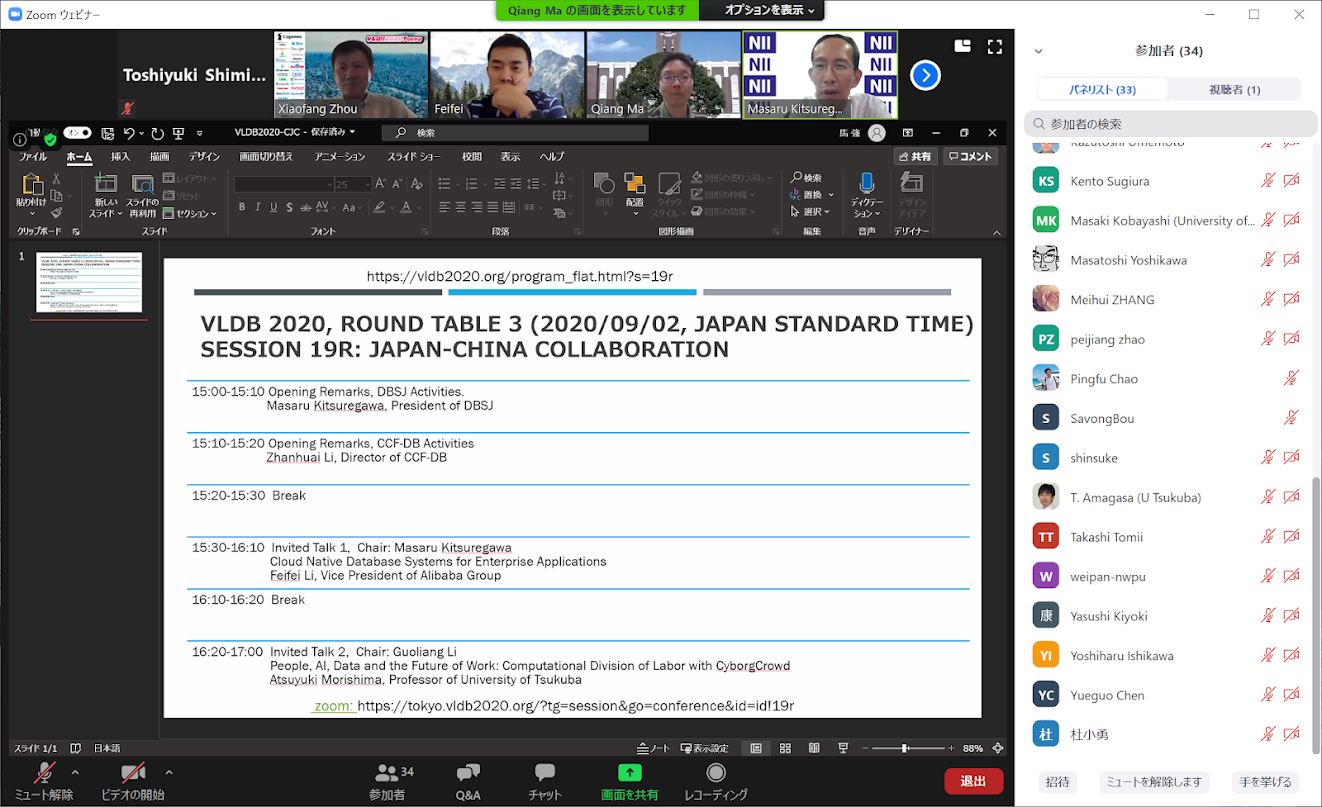The width and height of the screenshot is (1322, 807).
Task: Toggle the PowerPoint autosave switch
Action: (78, 132)
